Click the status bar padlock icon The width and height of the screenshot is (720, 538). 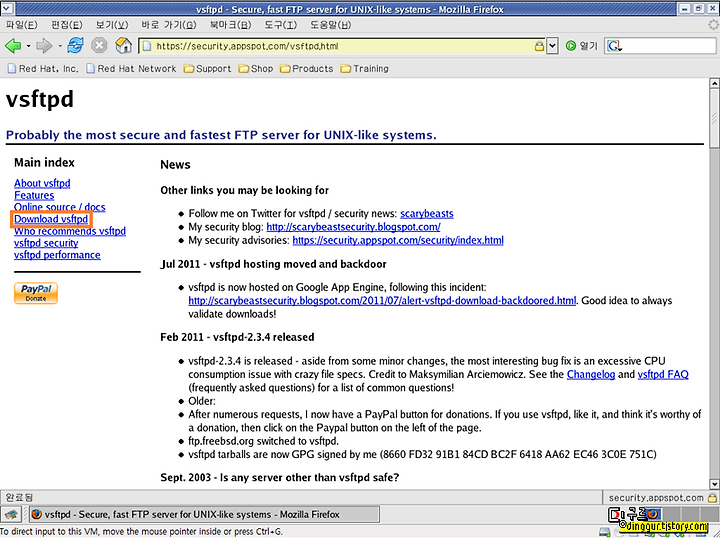click(712, 498)
